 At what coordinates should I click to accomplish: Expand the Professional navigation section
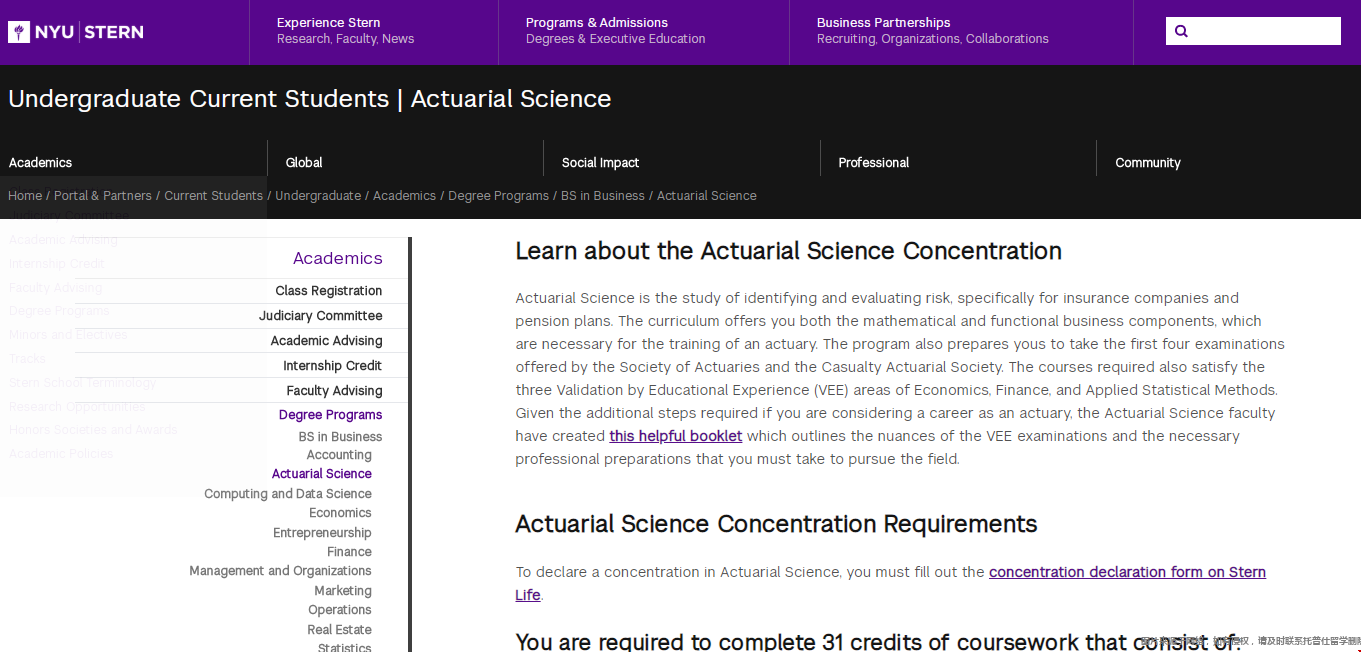click(x=873, y=162)
